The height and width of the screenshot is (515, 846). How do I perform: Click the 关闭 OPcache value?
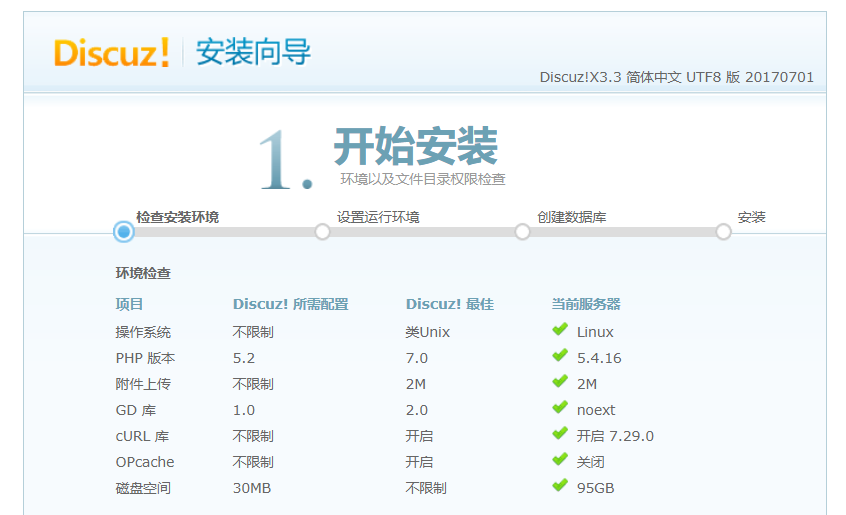coord(590,462)
